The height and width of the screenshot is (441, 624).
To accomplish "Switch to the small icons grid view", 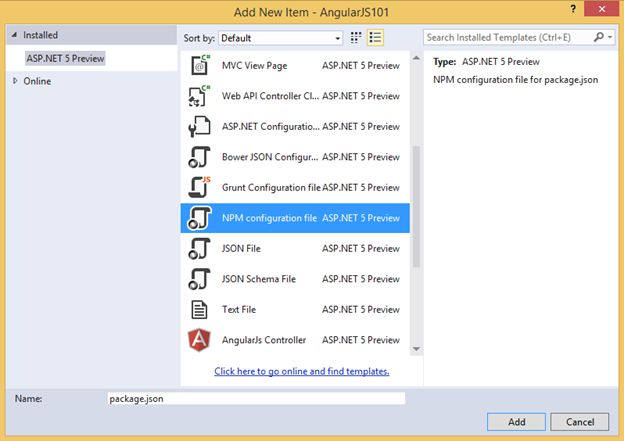I will pos(356,38).
